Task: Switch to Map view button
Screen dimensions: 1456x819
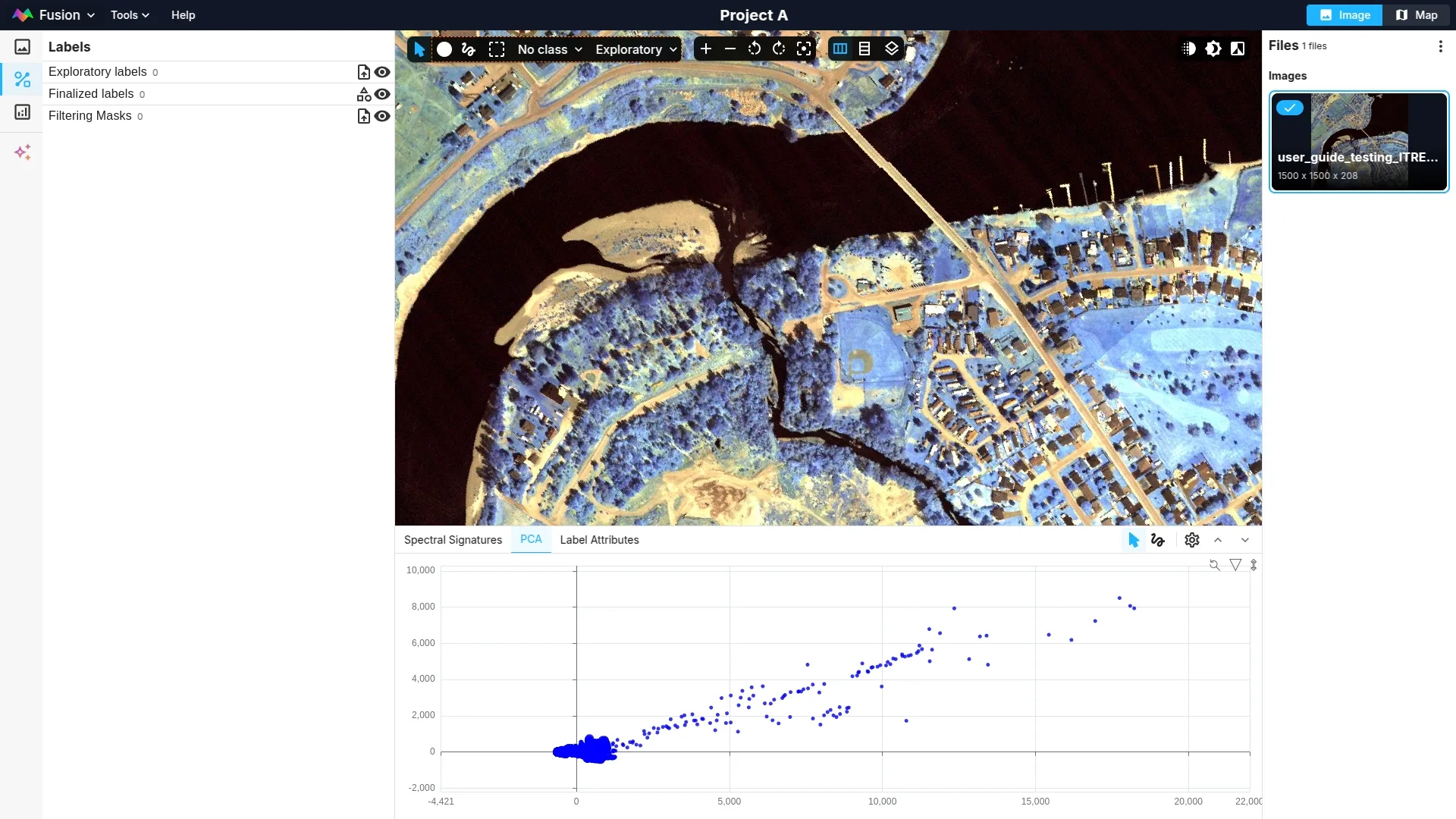Action: [1417, 15]
